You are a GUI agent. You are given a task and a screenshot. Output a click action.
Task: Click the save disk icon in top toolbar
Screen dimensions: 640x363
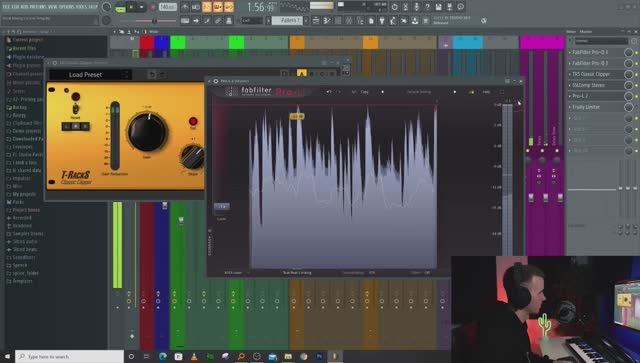pyautogui.click(x=438, y=7)
